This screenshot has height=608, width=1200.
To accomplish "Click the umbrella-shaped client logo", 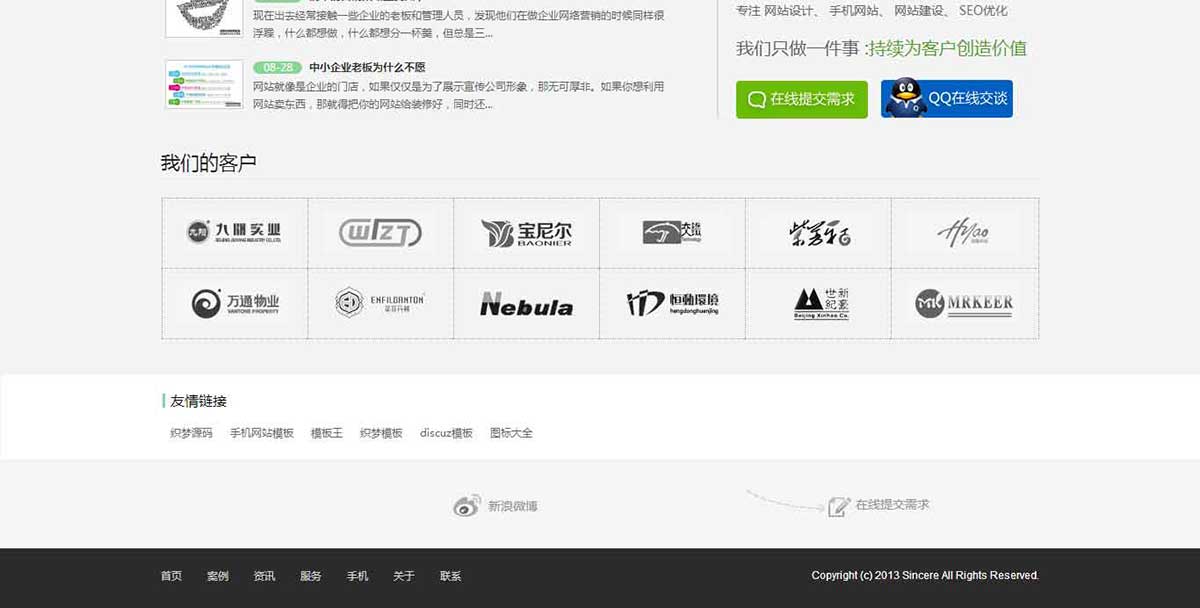I will coord(672,233).
